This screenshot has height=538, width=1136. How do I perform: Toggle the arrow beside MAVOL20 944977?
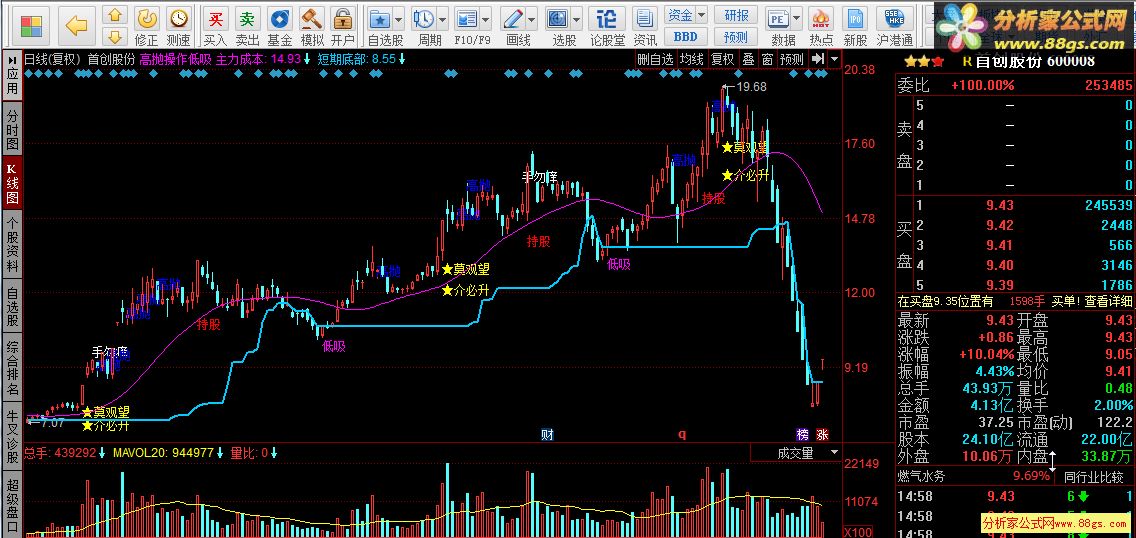220,453
